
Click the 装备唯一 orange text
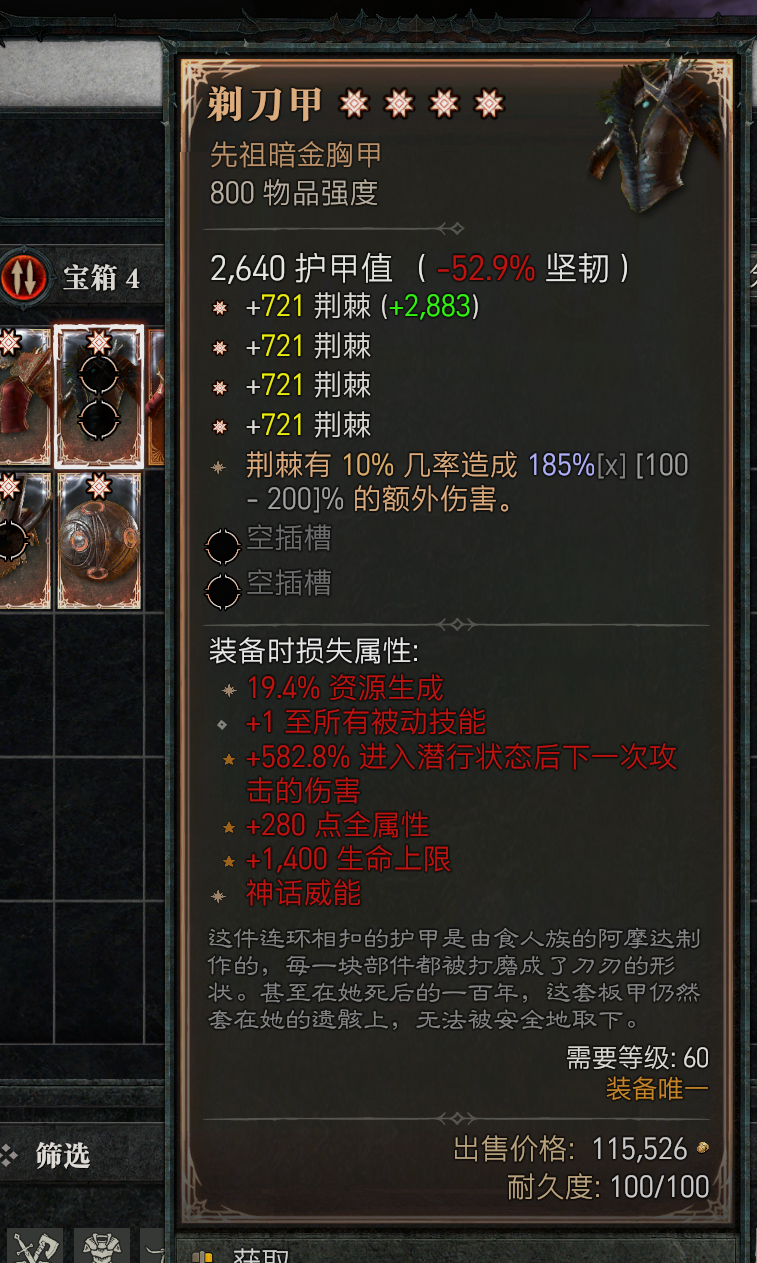(657, 1089)
